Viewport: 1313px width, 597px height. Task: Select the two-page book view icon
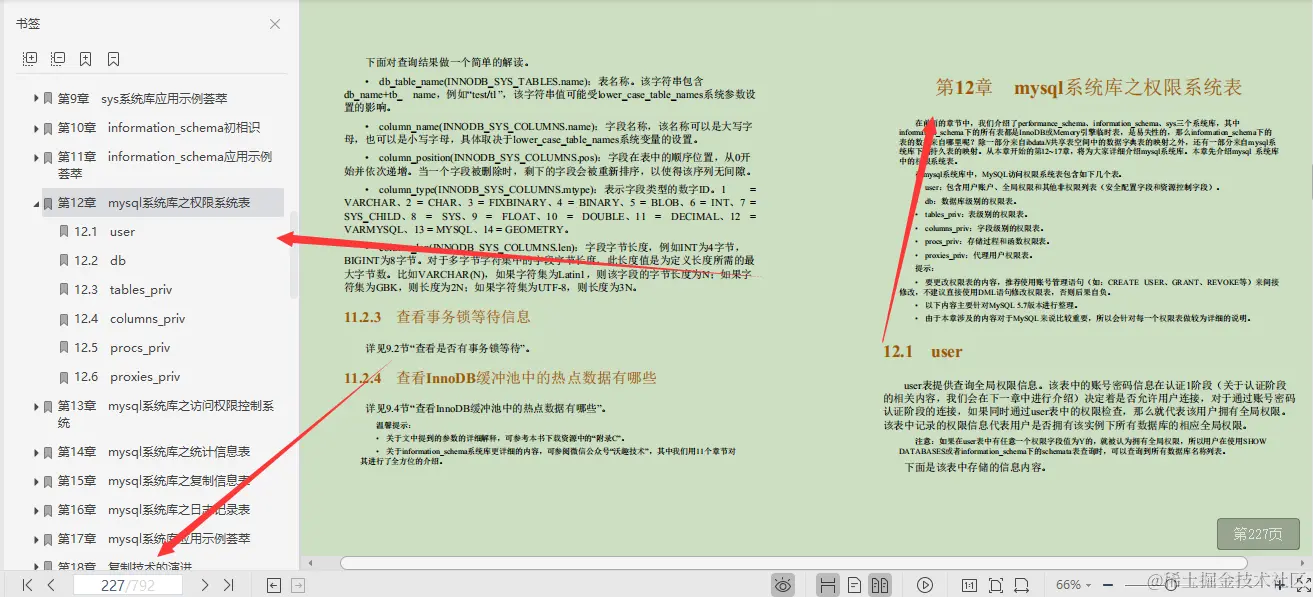[879, 584]
